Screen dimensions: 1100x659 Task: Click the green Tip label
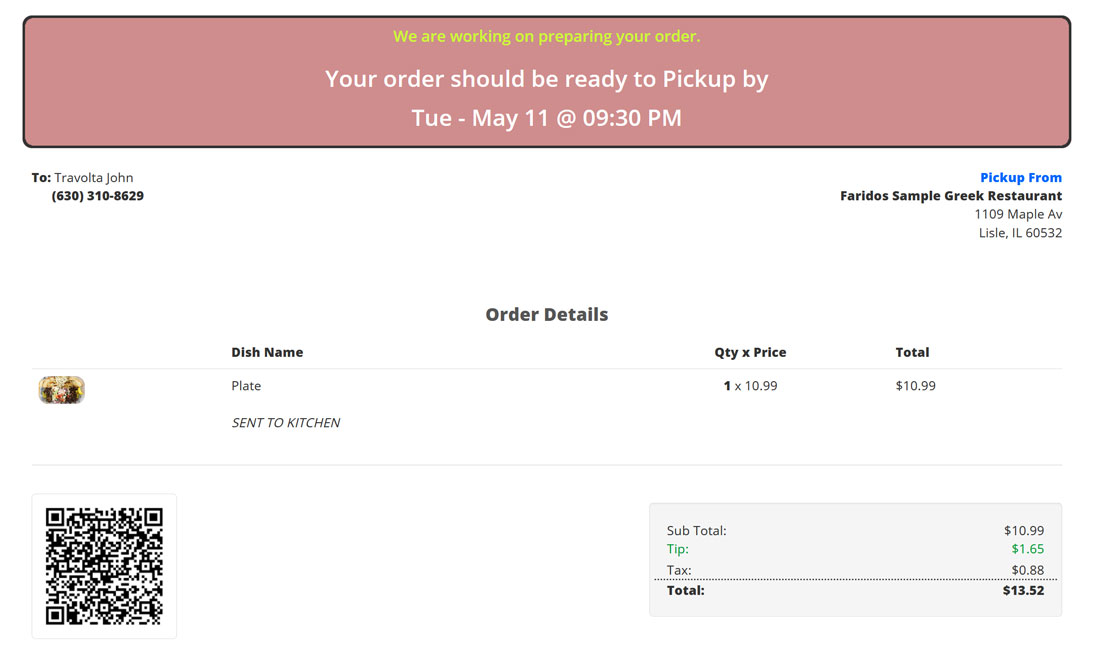point(678,549)
